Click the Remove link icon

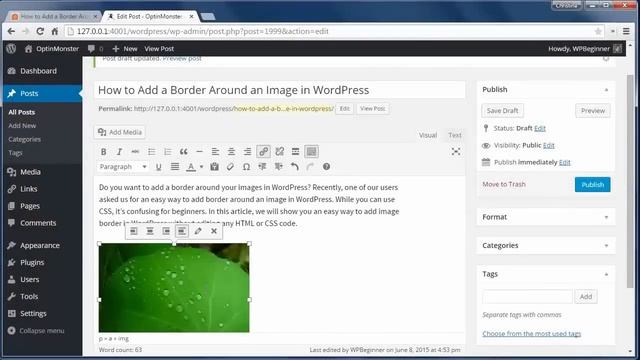(x=280, y=152)
